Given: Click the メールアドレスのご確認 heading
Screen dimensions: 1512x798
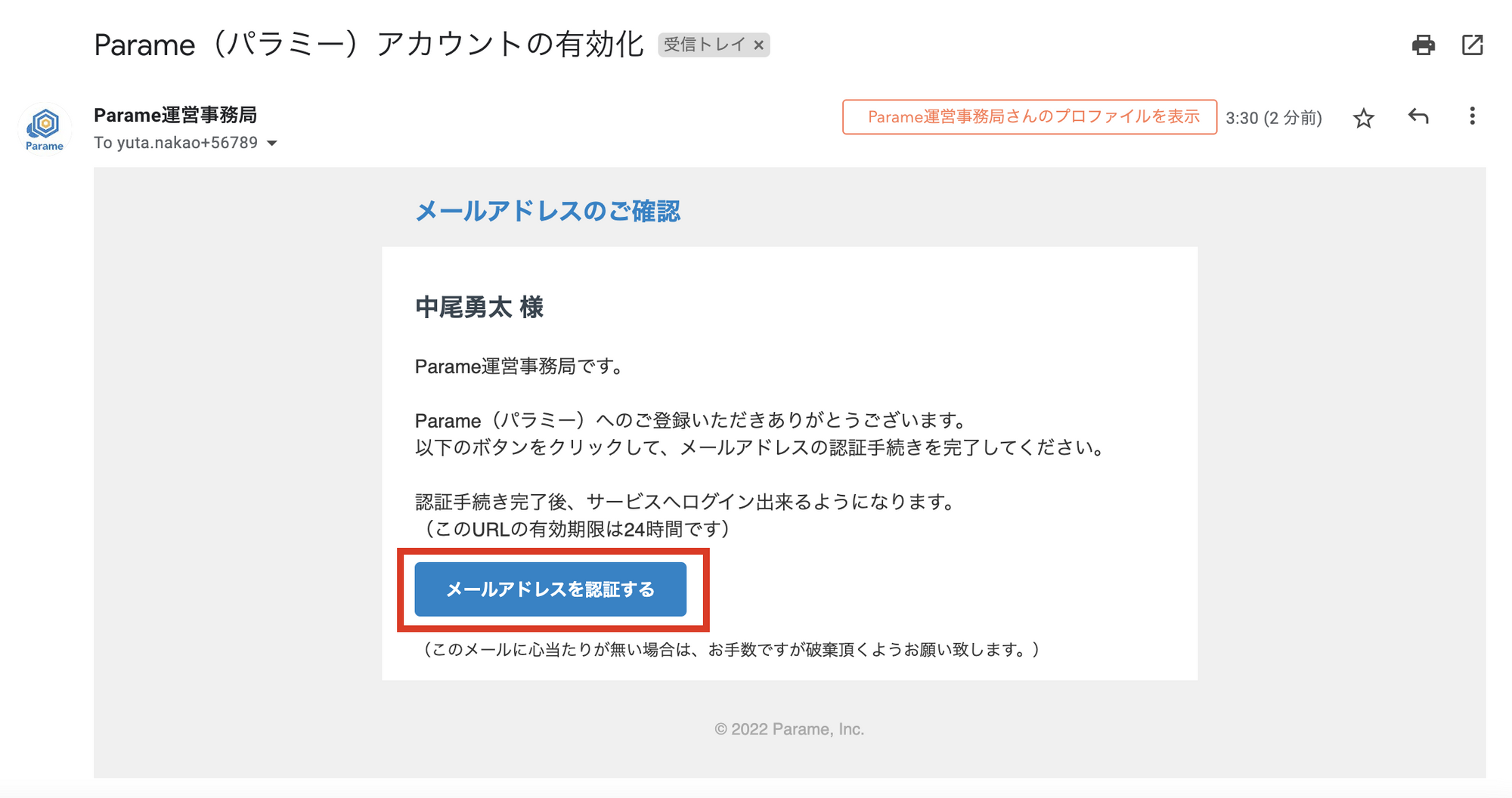Looking at the screenshot, I should (548, 211).
